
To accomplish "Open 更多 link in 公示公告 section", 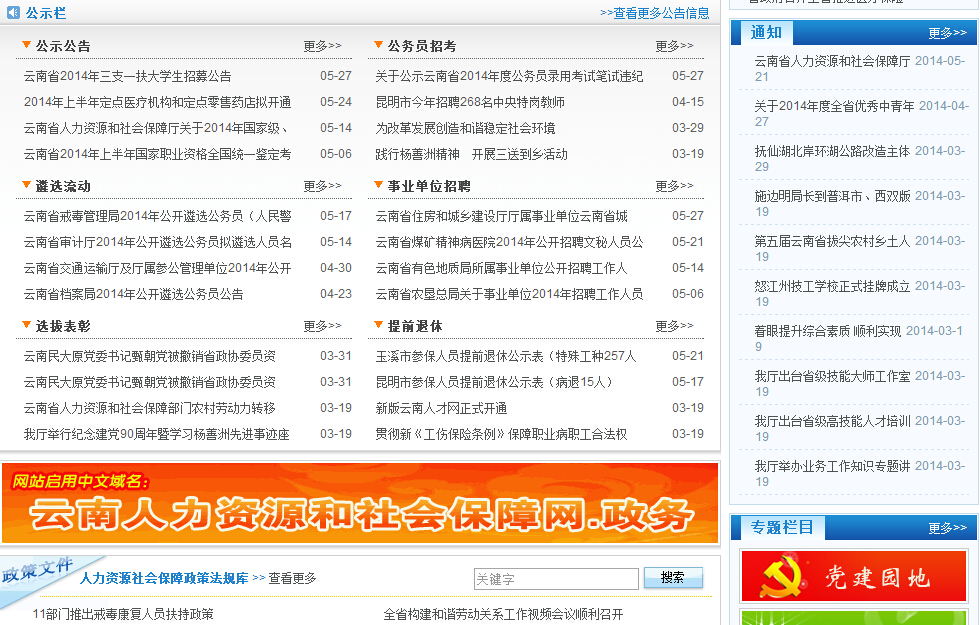I will tap(322, 46).
